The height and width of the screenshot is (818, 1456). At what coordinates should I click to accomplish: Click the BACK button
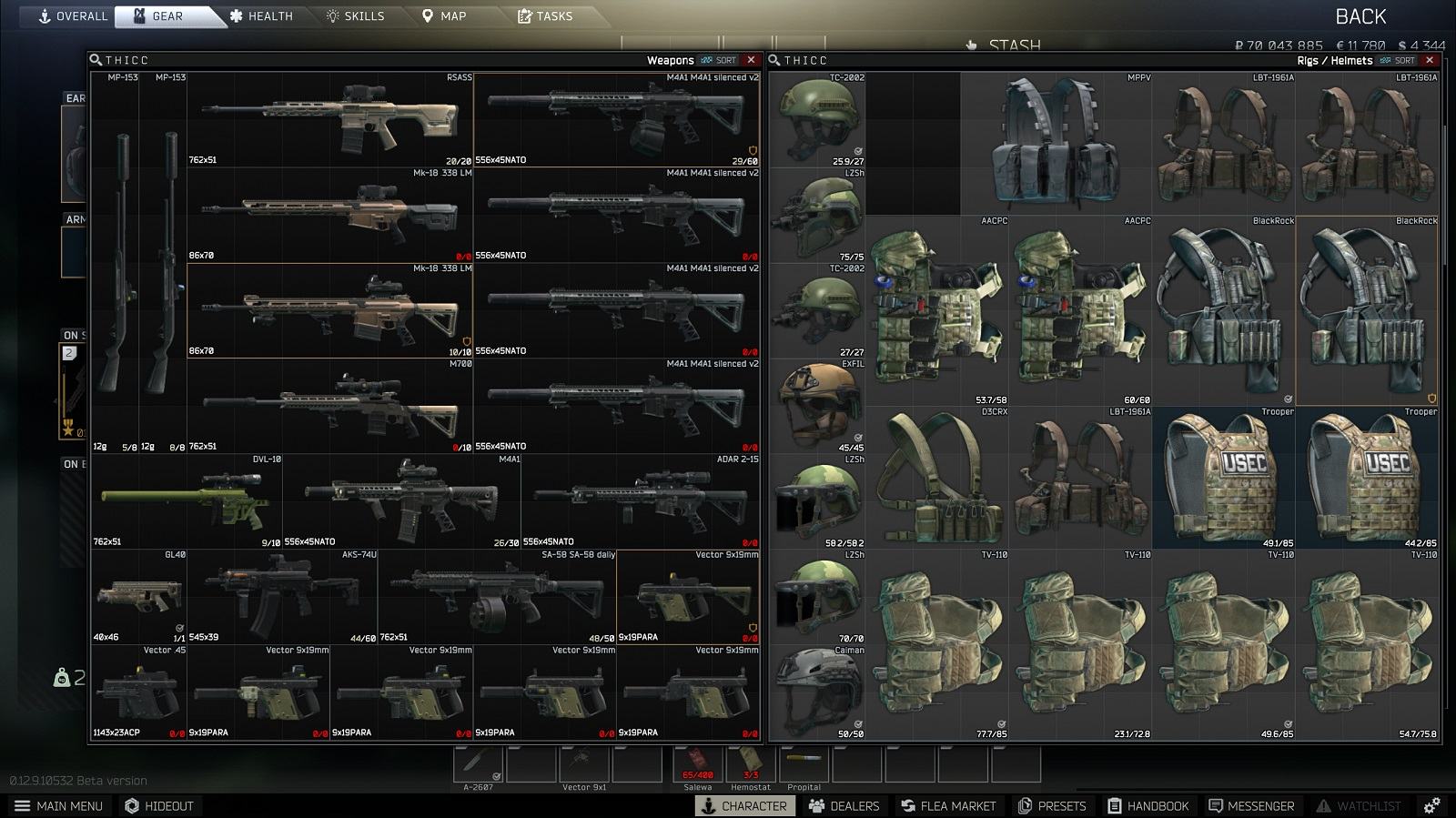[x=1360, y=16]
